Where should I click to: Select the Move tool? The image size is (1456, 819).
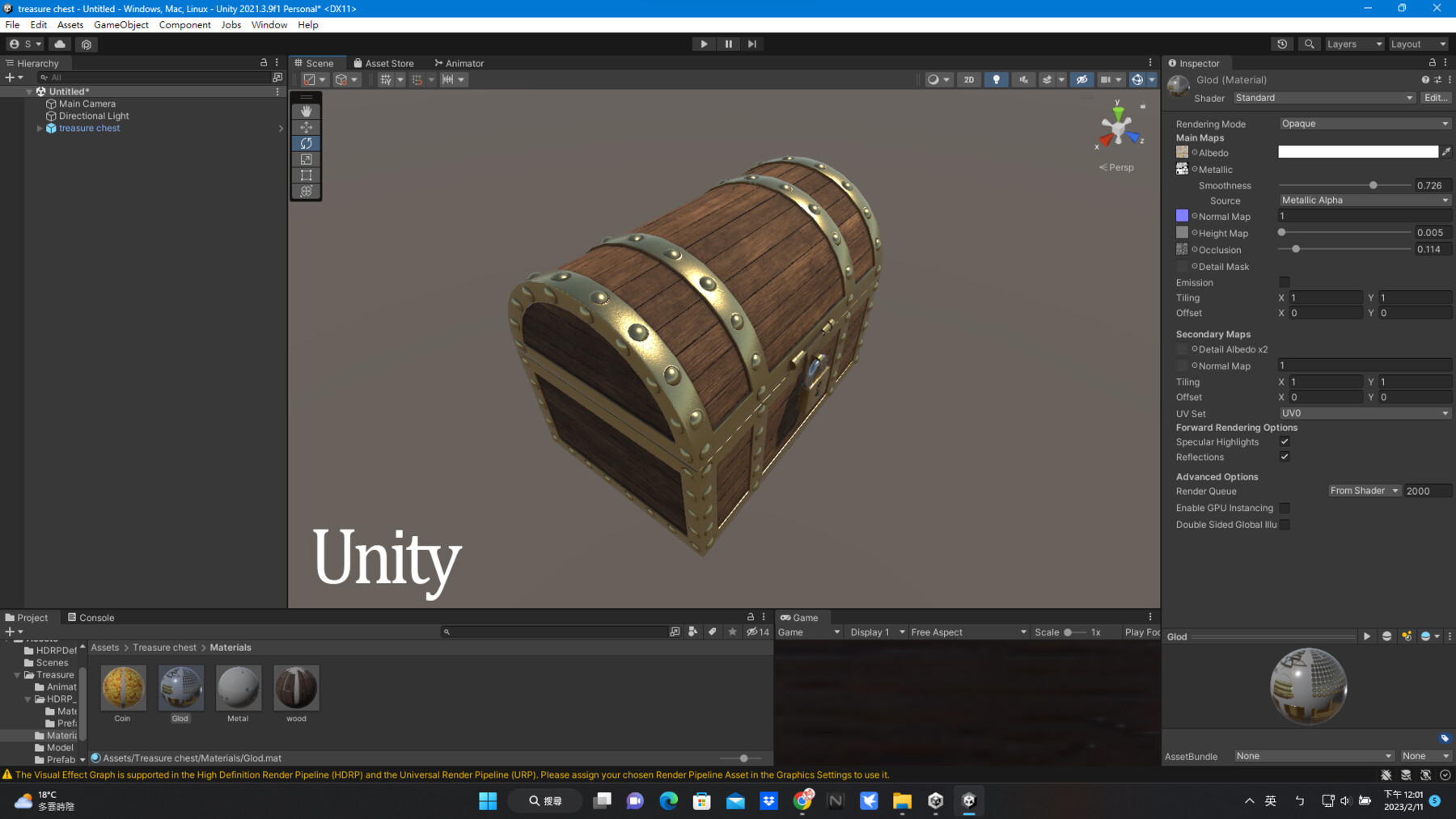307,127
